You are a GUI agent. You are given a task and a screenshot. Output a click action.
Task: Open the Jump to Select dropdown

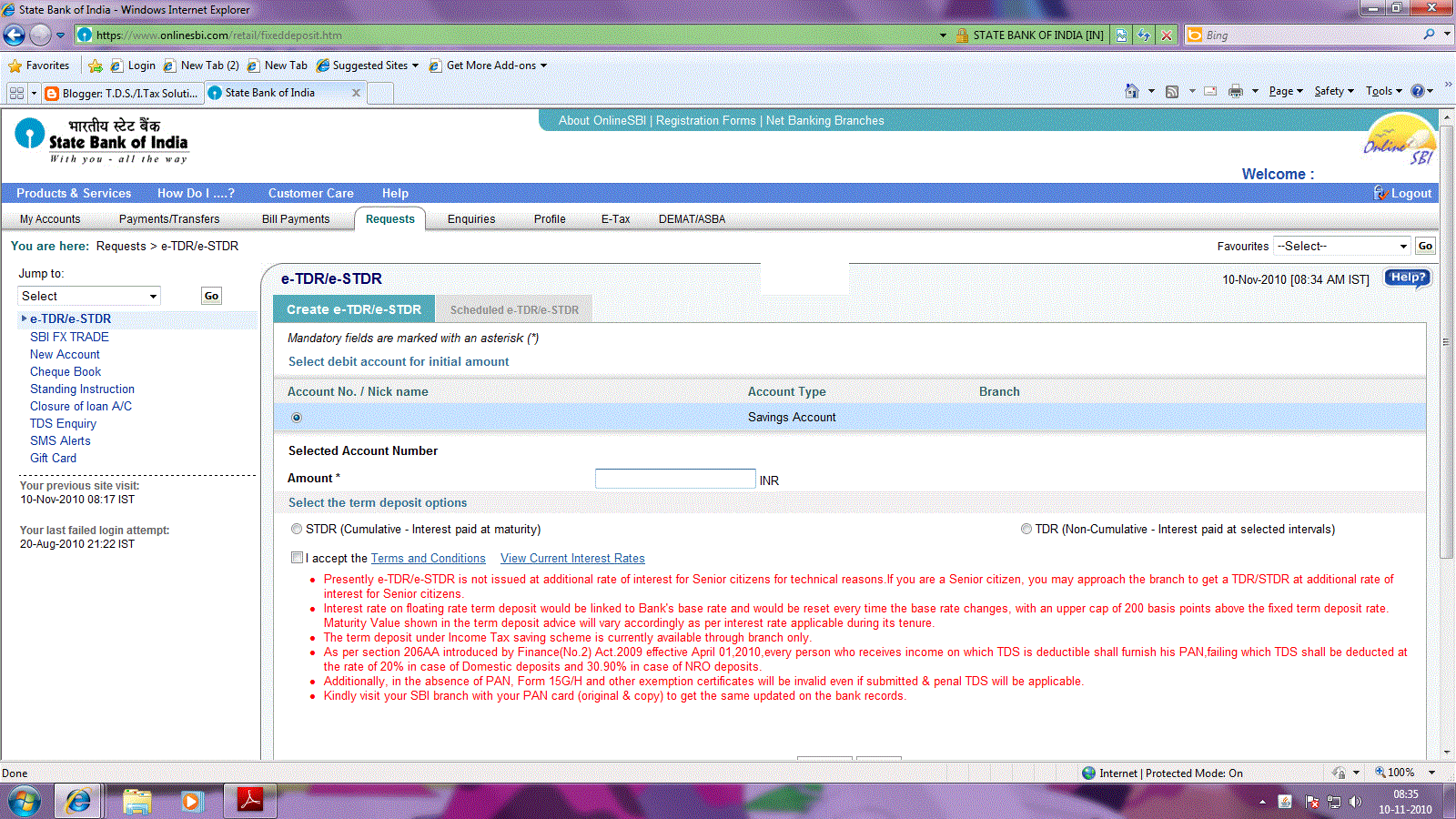coord(88,295)
